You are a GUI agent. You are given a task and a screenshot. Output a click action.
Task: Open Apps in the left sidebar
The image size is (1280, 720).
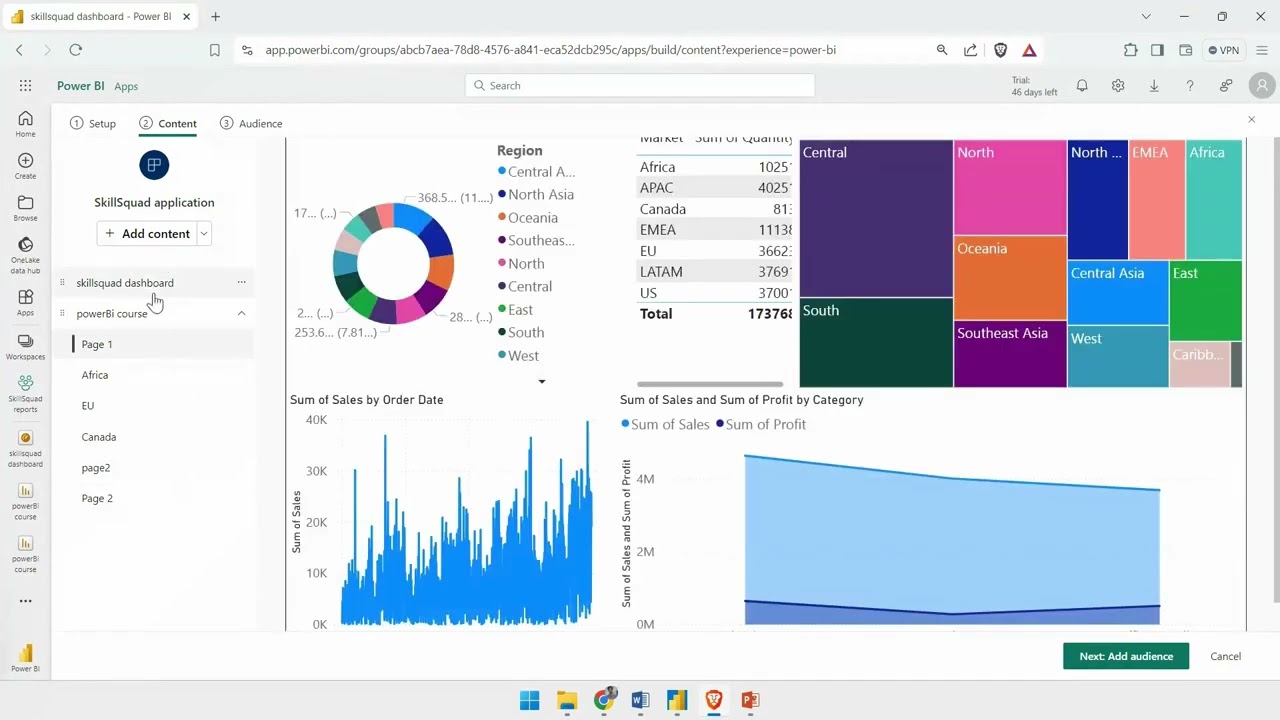25,303
